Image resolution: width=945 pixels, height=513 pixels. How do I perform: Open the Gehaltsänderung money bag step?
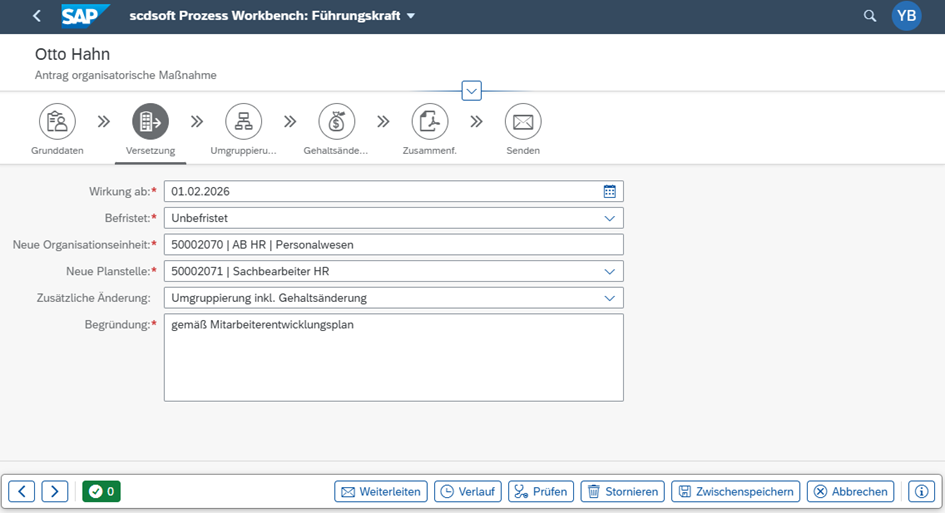tap(336, 122)
